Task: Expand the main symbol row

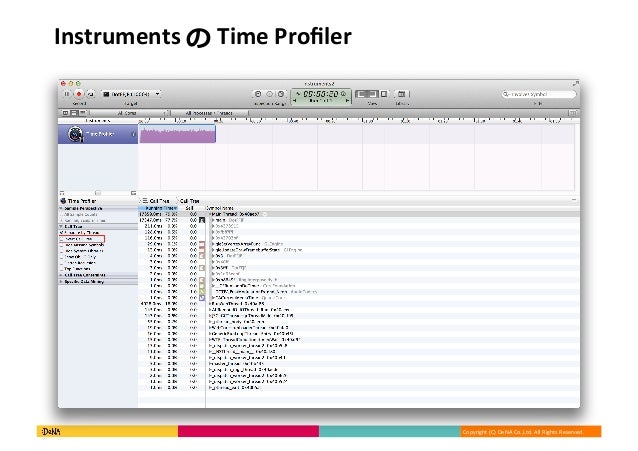Action: click(213, 220)
